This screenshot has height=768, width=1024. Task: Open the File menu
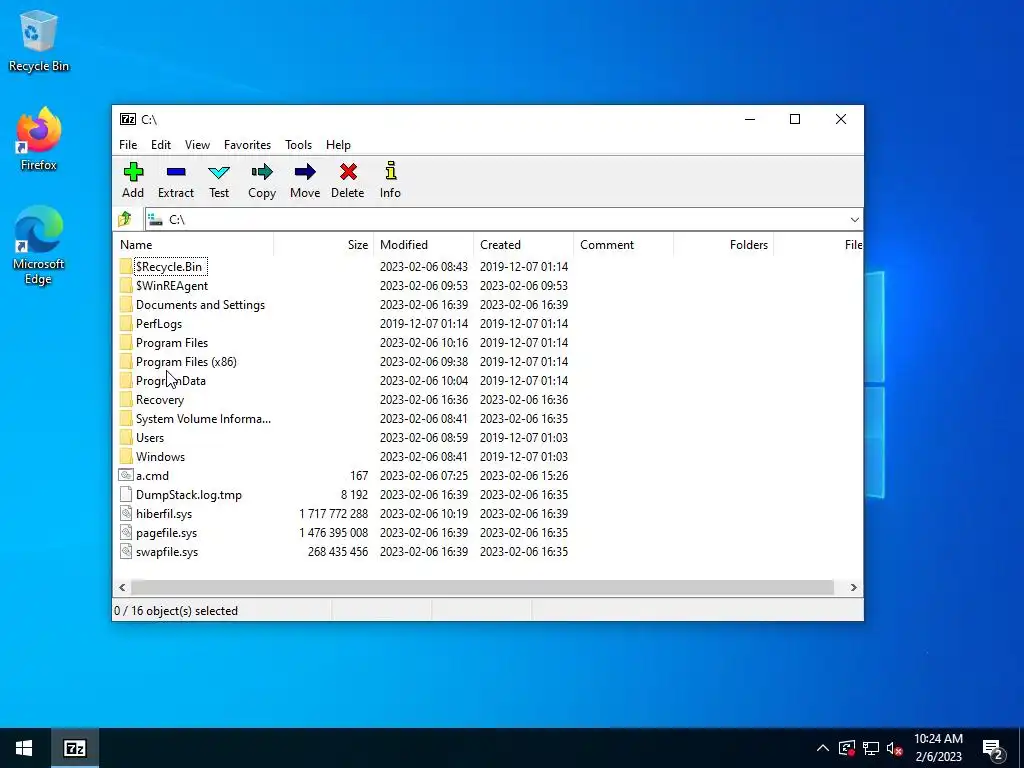[x=128, y=145]
